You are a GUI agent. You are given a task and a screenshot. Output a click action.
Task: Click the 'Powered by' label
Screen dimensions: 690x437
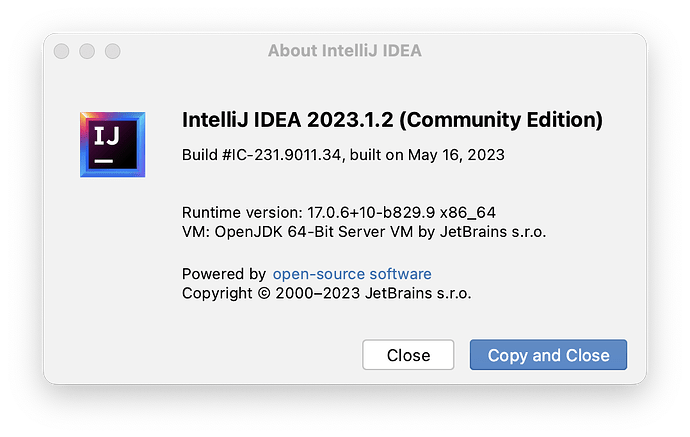224,274
